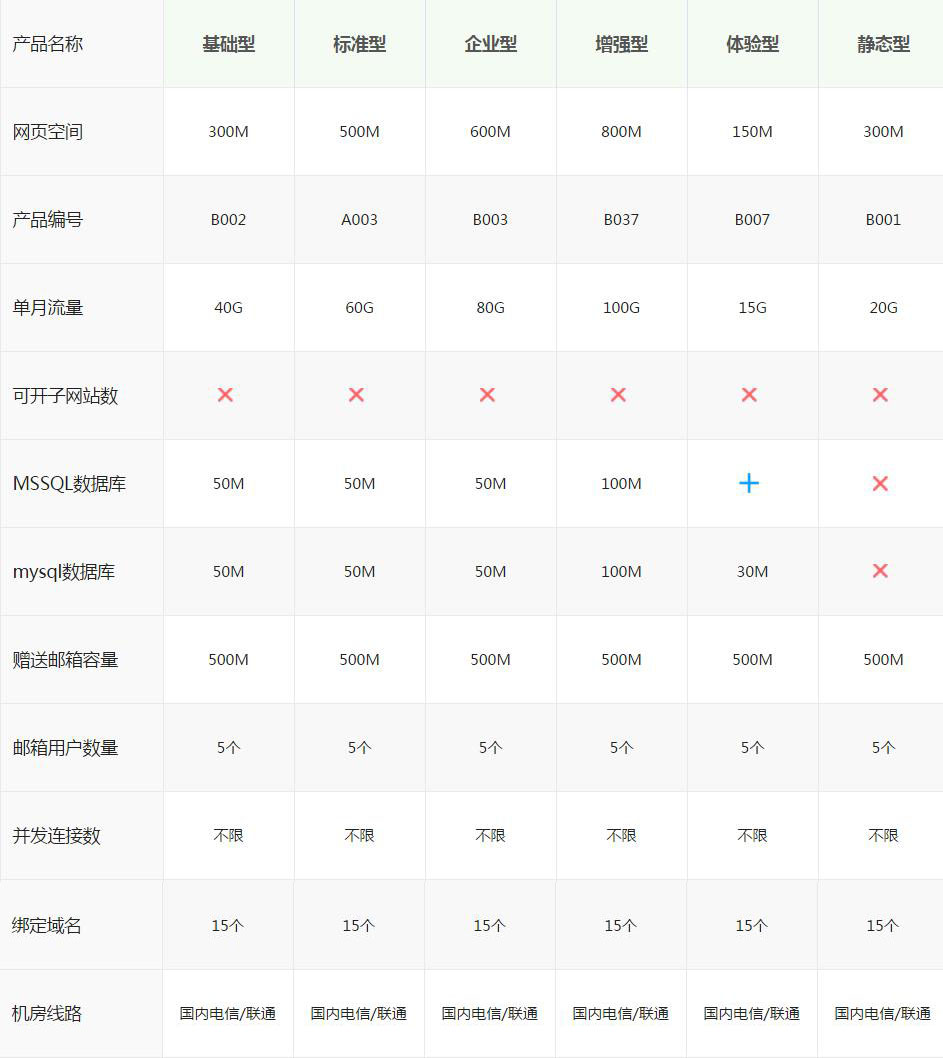The height and width of the screenshot is (1058, 943).
Task: Select the 体验型 column header
Action: click(752, 45)
